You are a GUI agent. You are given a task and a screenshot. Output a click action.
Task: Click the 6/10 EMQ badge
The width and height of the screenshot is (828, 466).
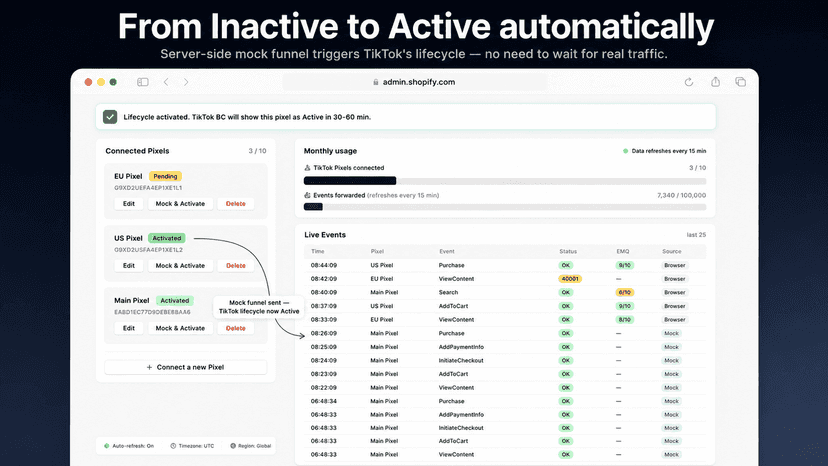tap(625, 292)
